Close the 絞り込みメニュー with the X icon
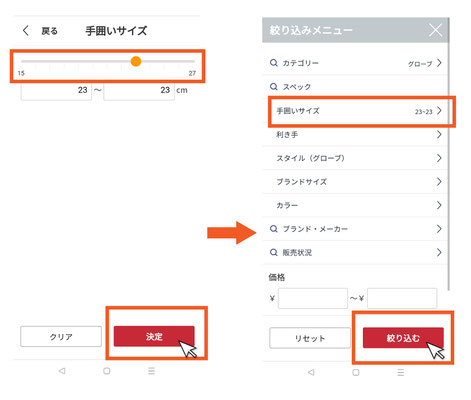 point(435,30)
